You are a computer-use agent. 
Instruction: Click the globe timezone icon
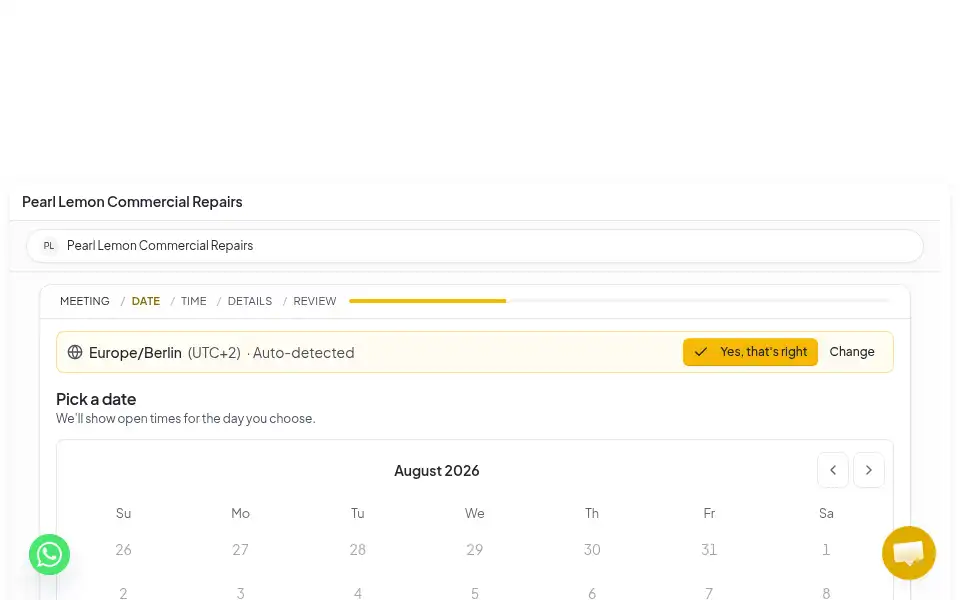point(75,352)
